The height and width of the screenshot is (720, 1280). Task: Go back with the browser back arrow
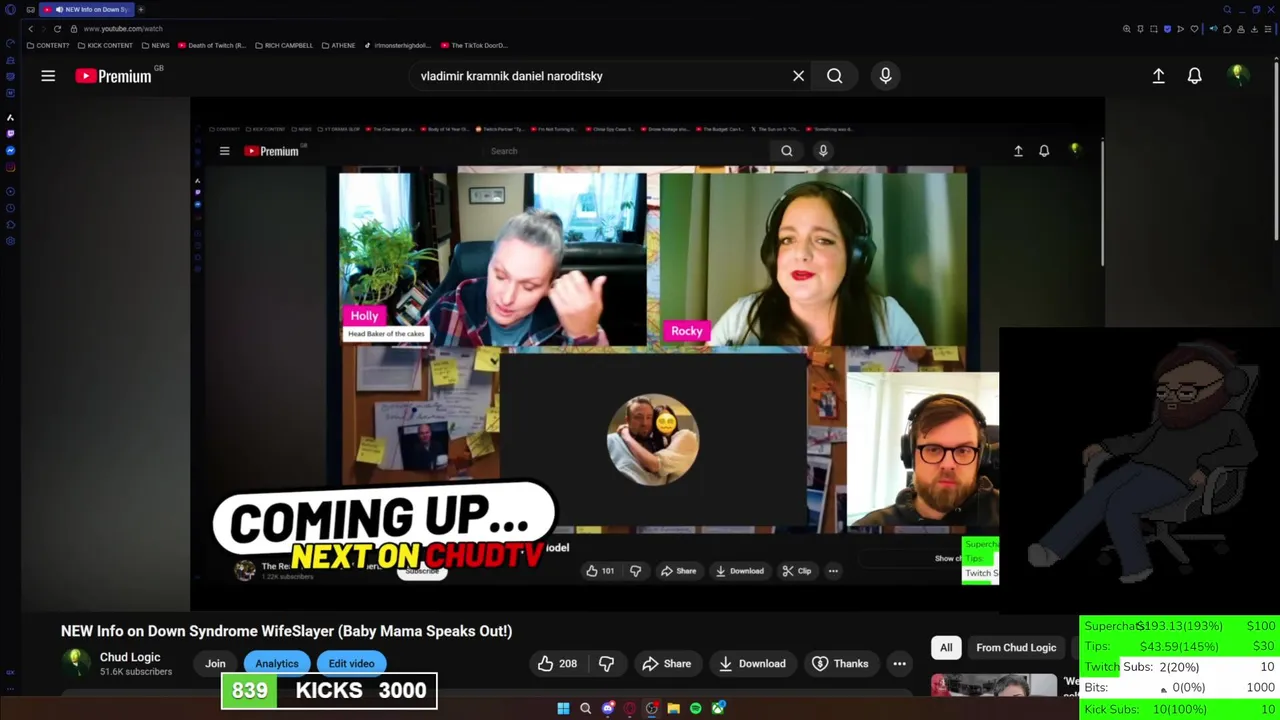(30, 29)
